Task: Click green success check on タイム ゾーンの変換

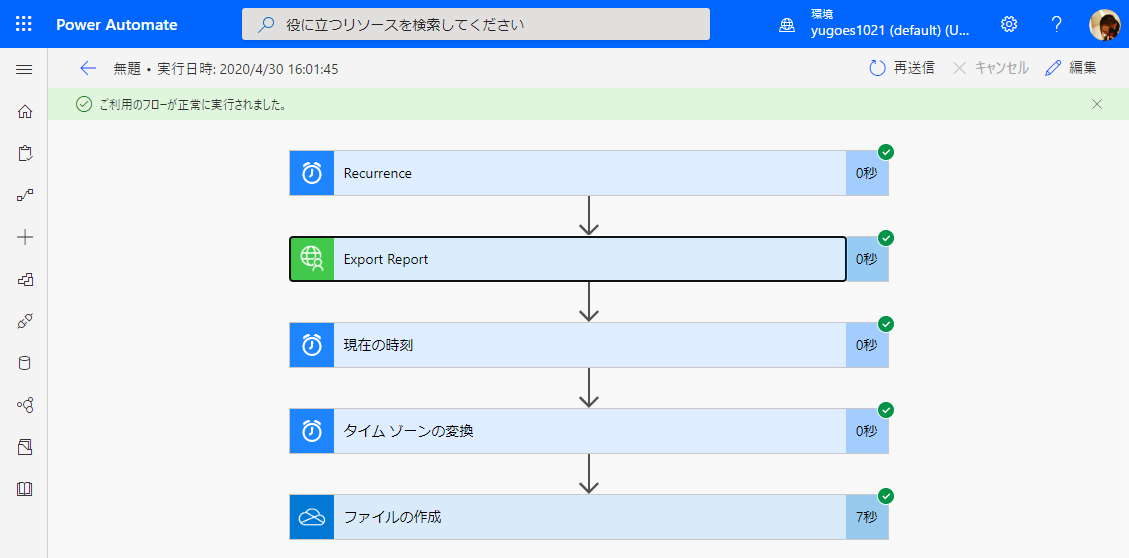Action: pyautogui.click(x=886, y=410)
